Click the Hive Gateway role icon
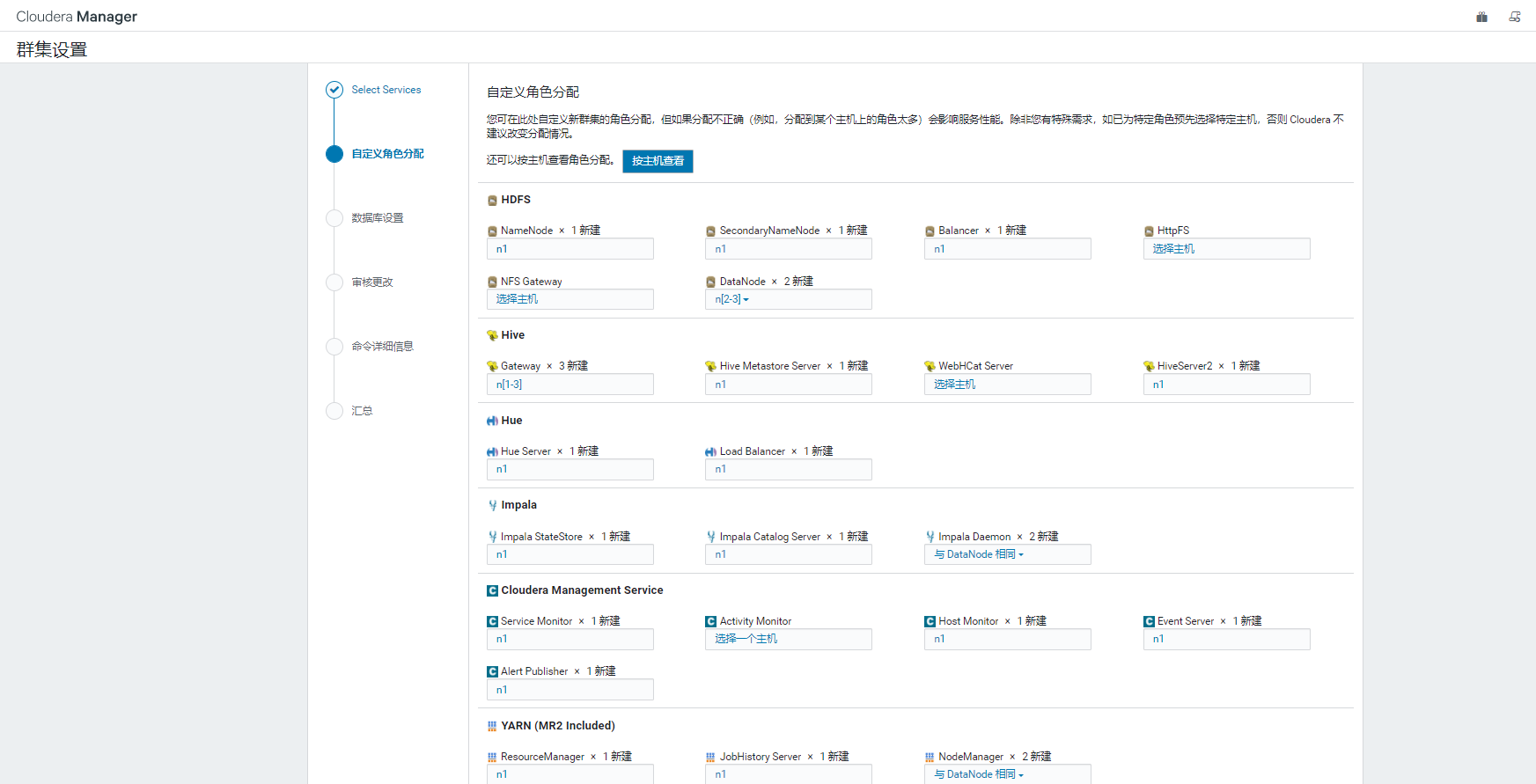This screenshot has height=784, width=1536. click(x=492, y=366)
